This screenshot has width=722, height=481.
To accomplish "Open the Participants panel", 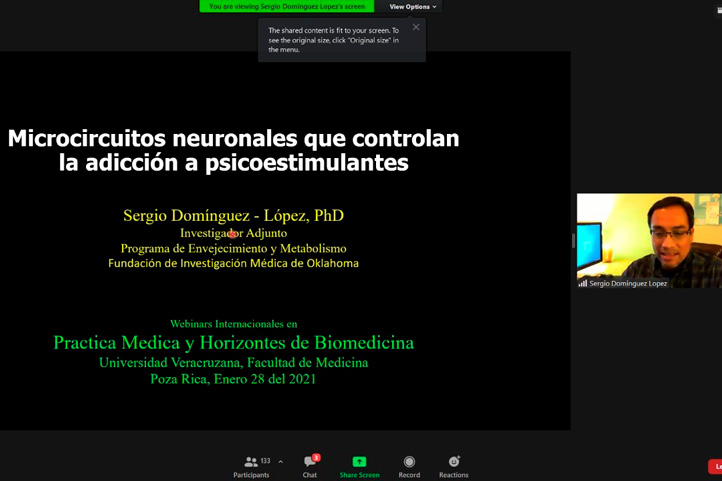I will click(x=251, y=466).
